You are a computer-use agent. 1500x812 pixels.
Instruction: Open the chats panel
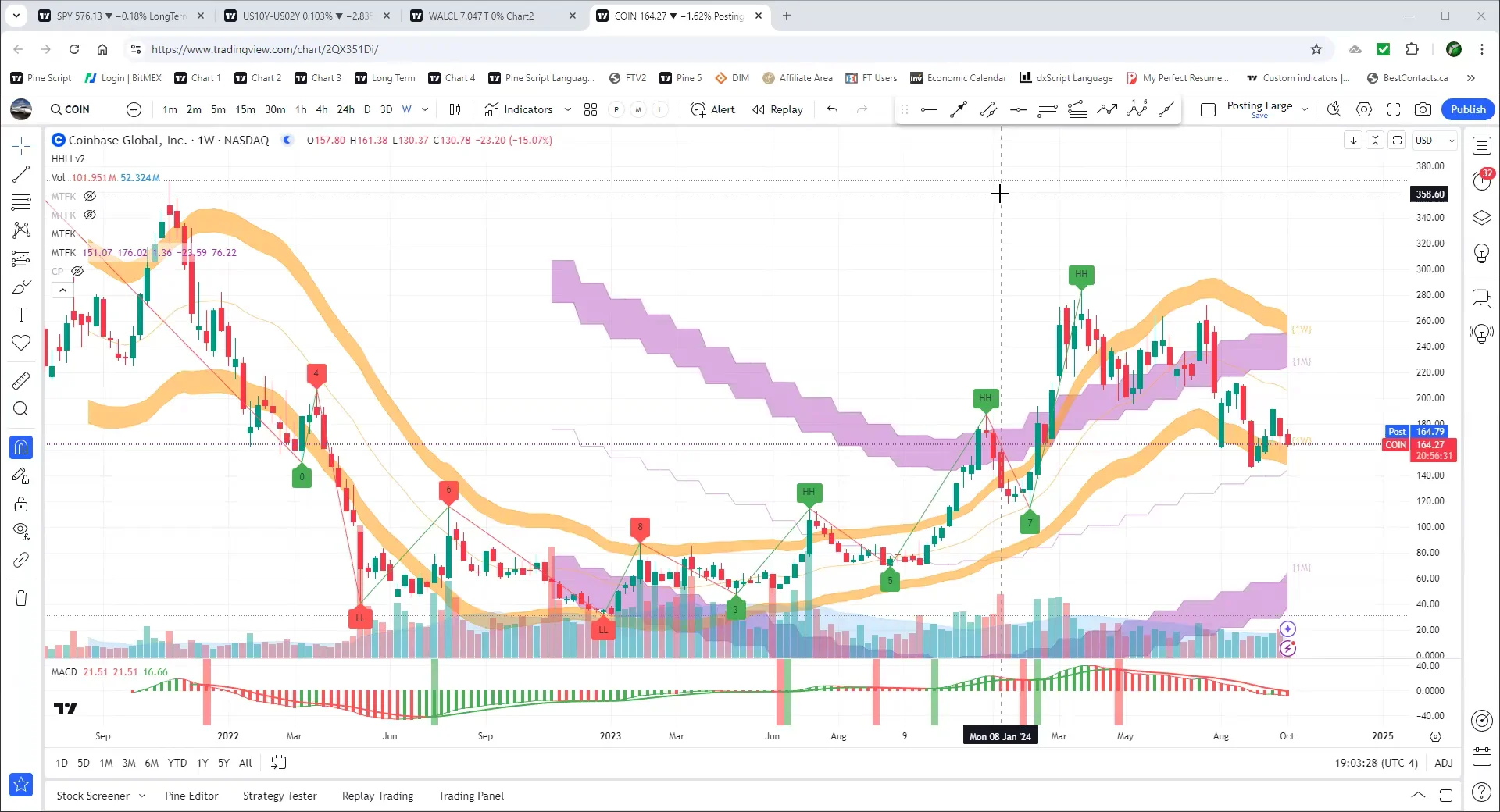1482,298
